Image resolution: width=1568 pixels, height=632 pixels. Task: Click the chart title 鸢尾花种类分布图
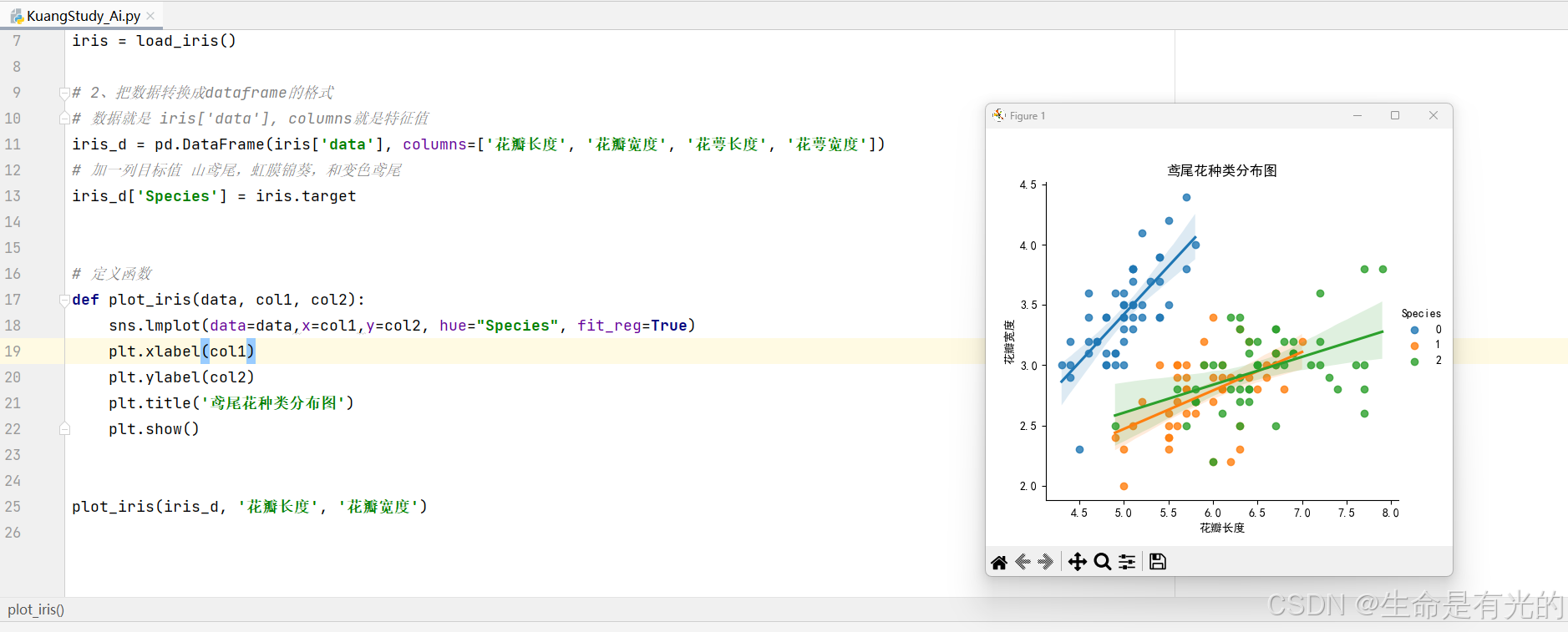1222,170
